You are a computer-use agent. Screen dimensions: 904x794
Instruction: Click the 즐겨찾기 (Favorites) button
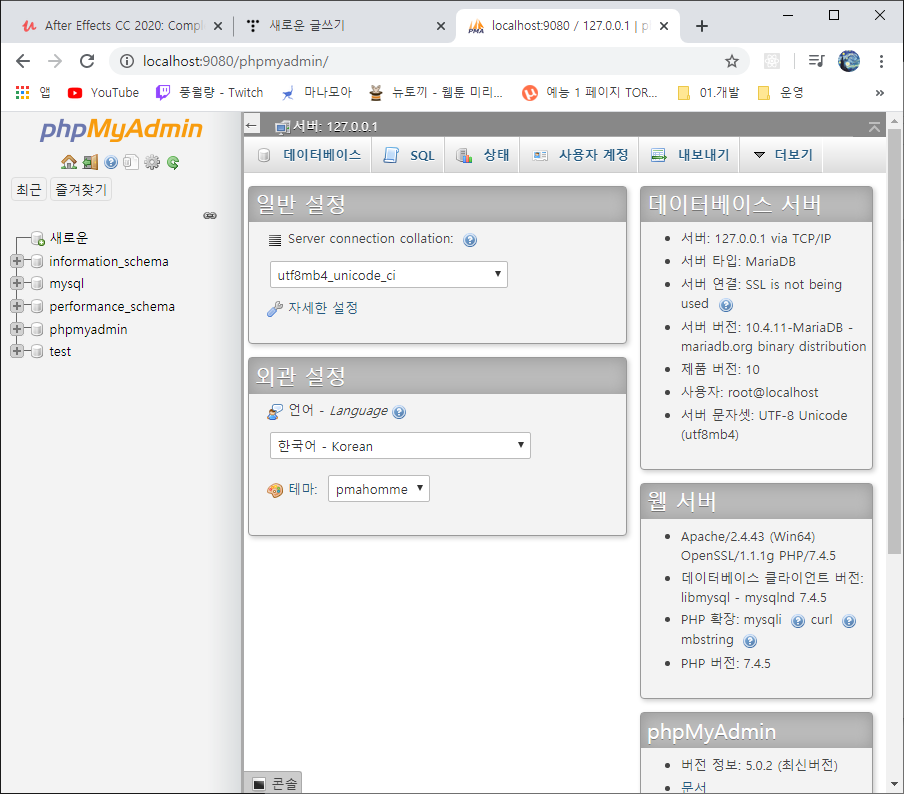click(81, 190)
